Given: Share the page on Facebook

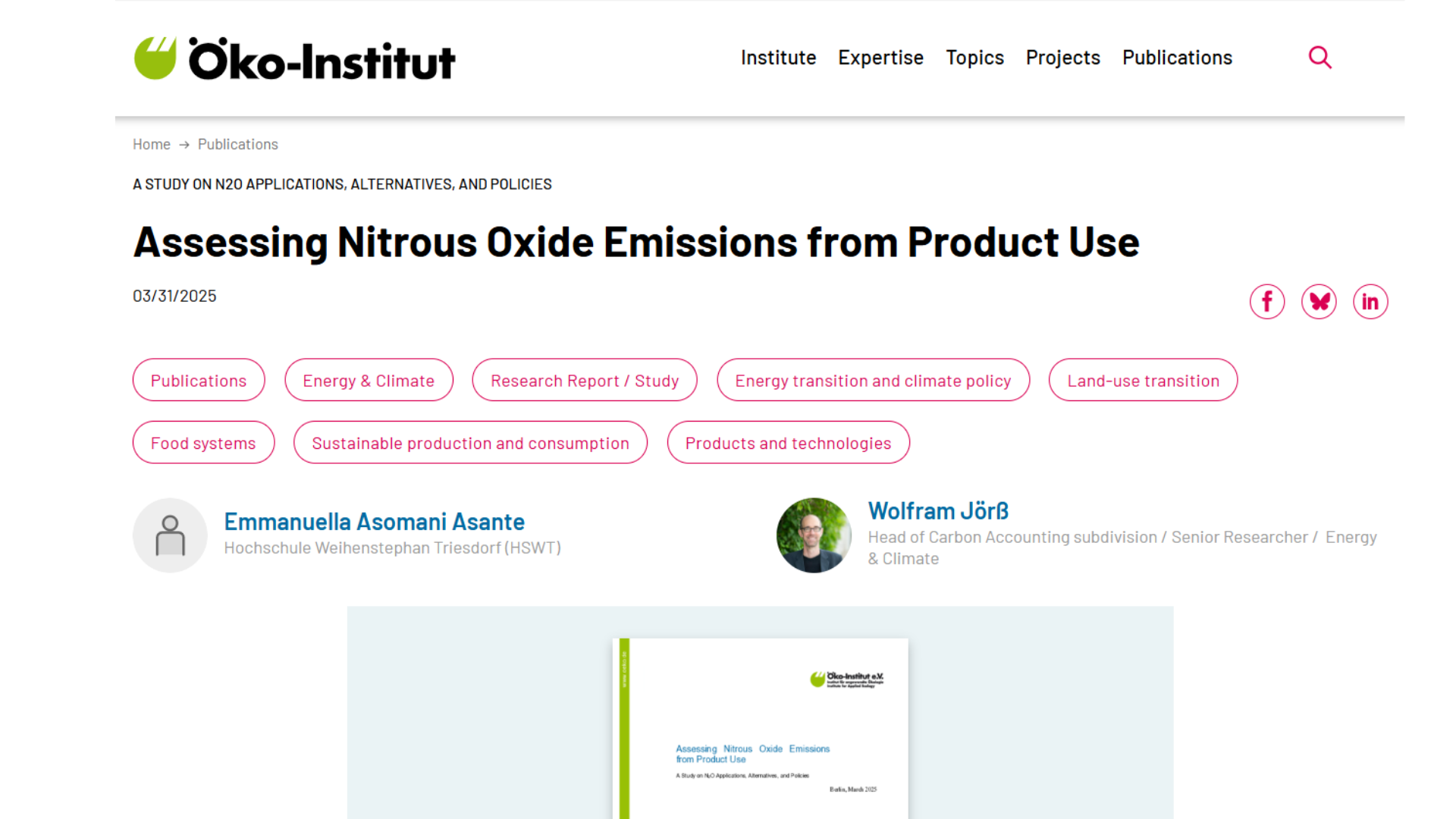Looking at the screenshot, I should point(1266,302).
